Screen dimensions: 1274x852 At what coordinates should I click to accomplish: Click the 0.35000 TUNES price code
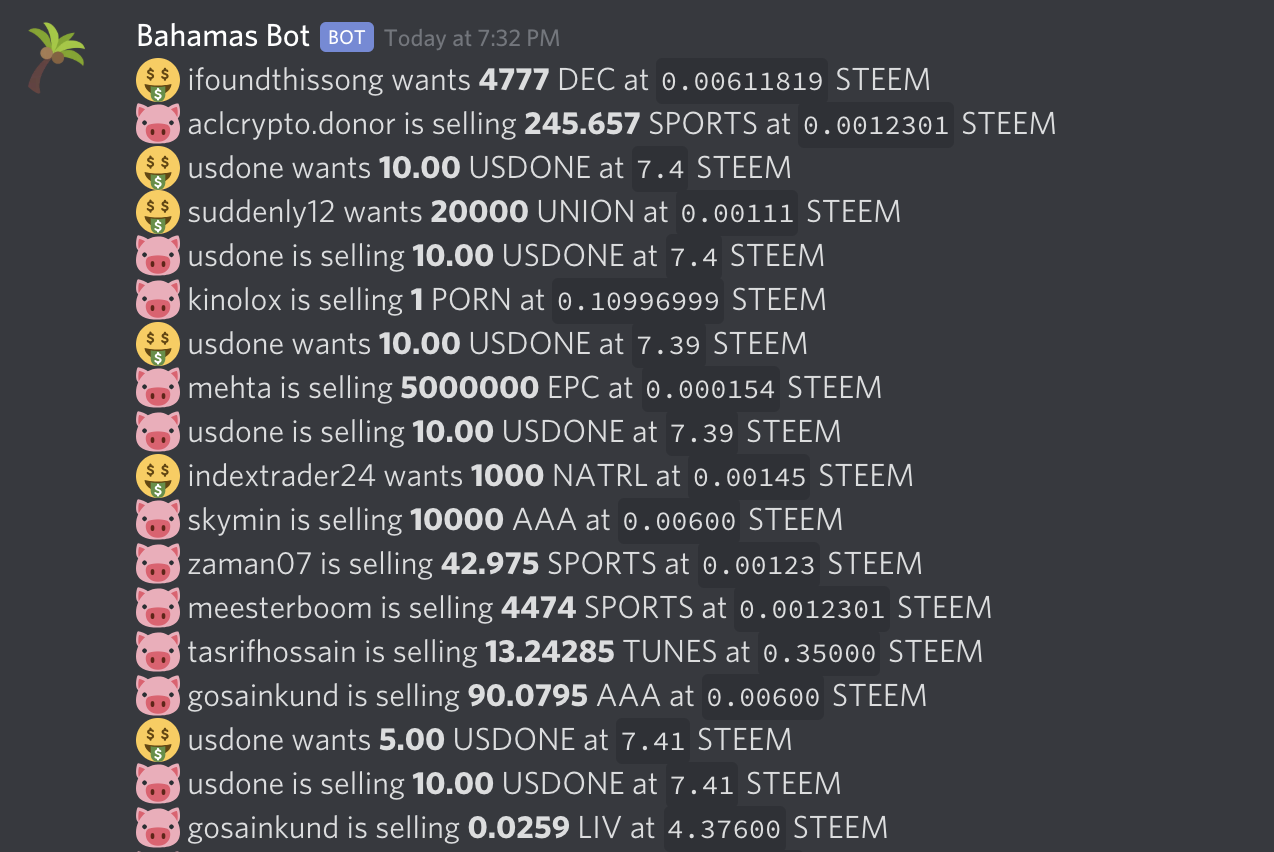pyautogui.click(x=819, y=653)
